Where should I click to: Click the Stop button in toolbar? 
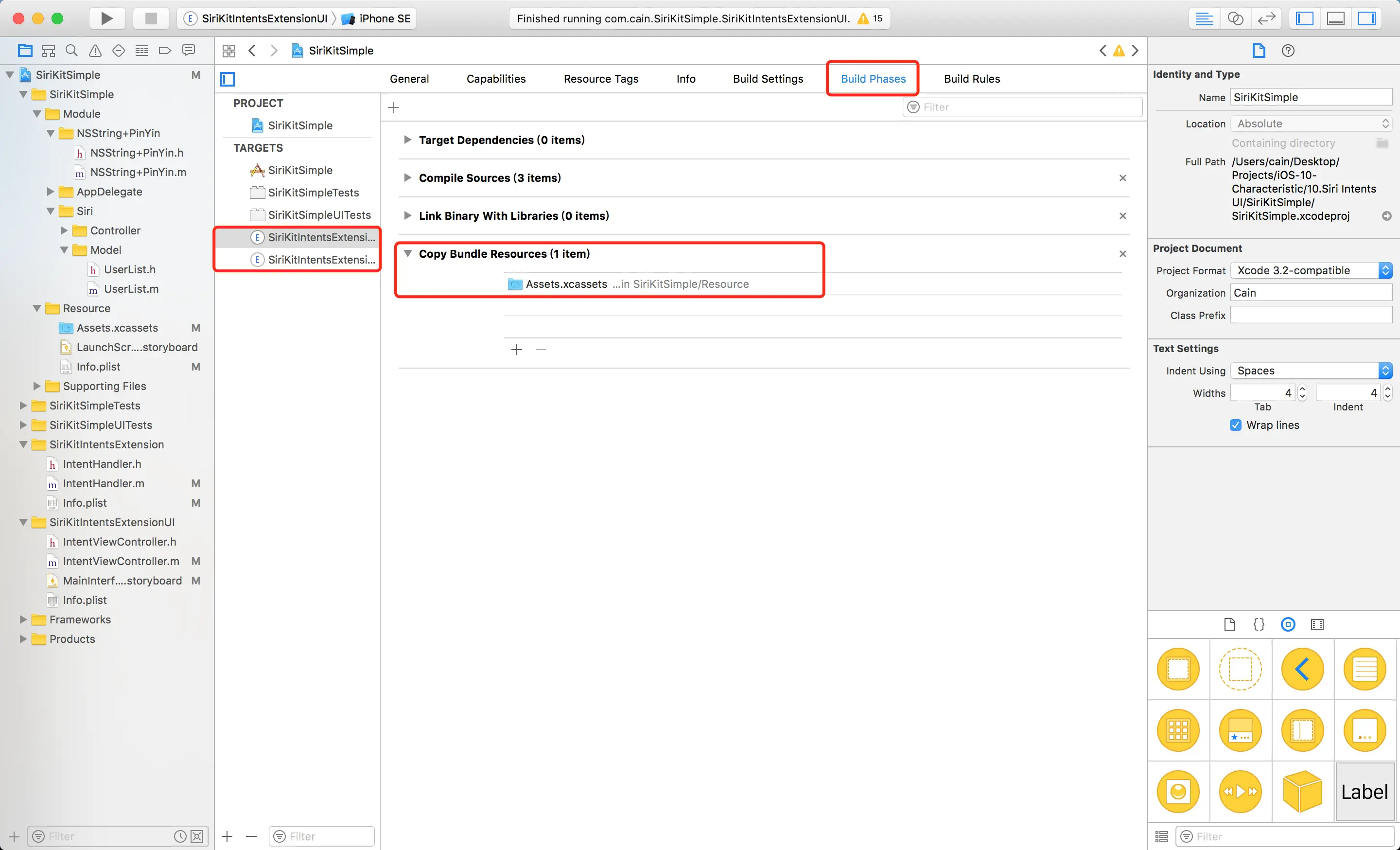coord(151,18)
